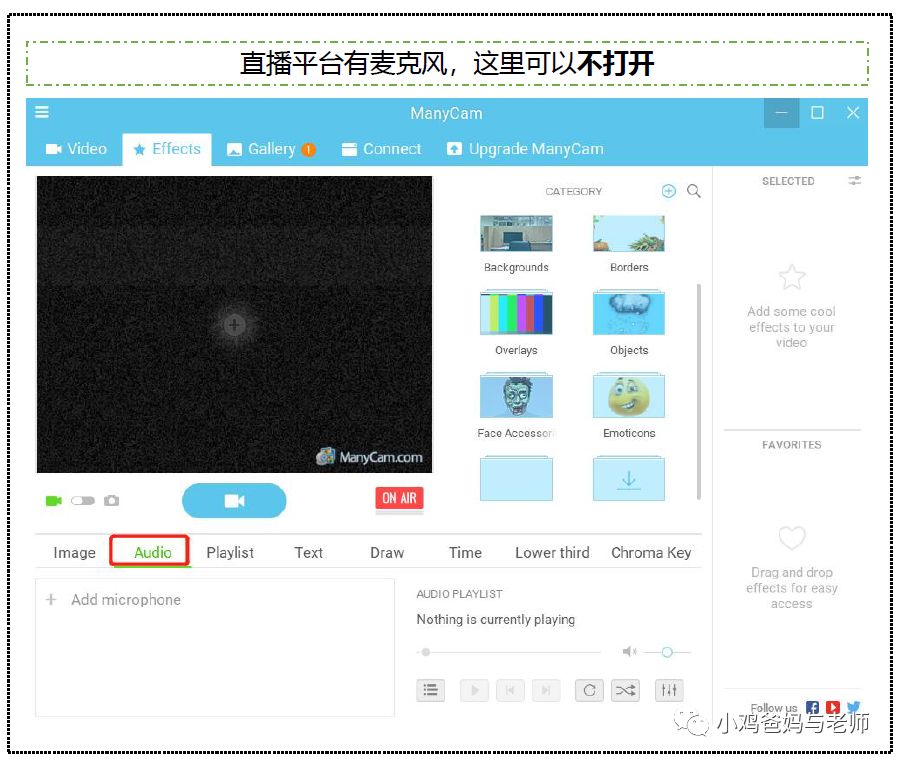Take a snapshot with the camera icon
Image resolution: width=898 pixels, height=762 pixels.
[x=110, y=500]
